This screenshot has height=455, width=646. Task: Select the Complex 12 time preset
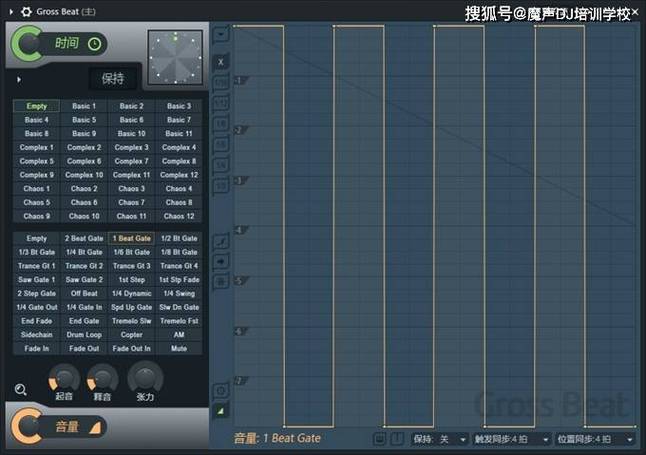pyautogui.click(x=179, y=175)
